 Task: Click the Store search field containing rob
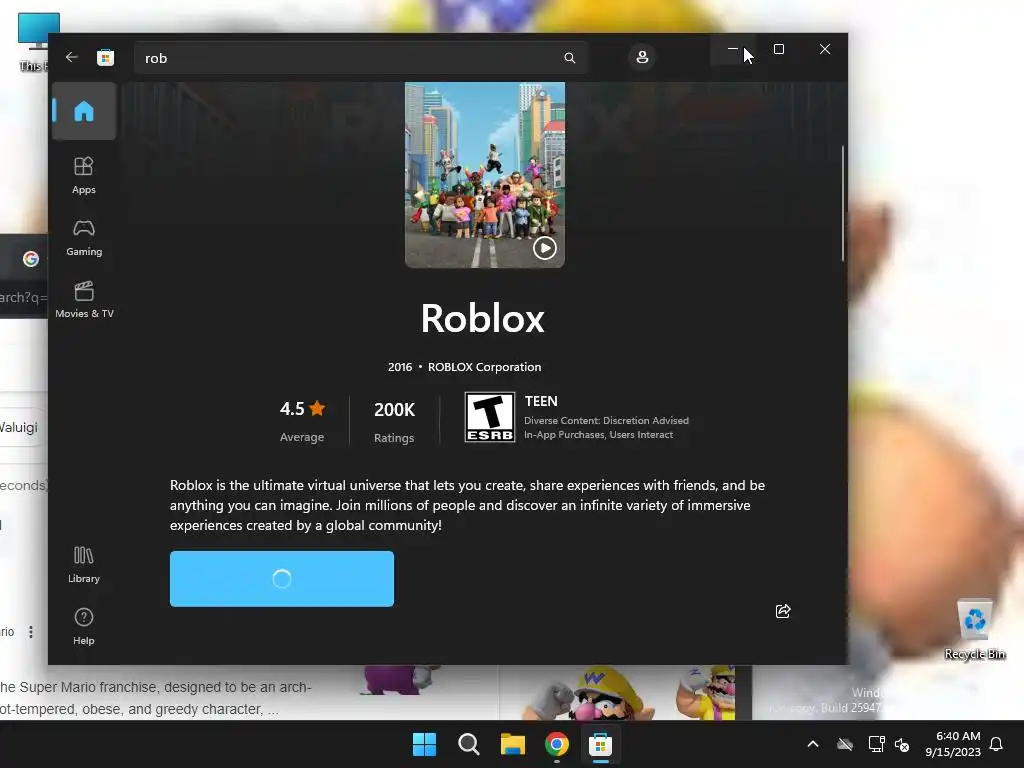[x=360, y=58]
